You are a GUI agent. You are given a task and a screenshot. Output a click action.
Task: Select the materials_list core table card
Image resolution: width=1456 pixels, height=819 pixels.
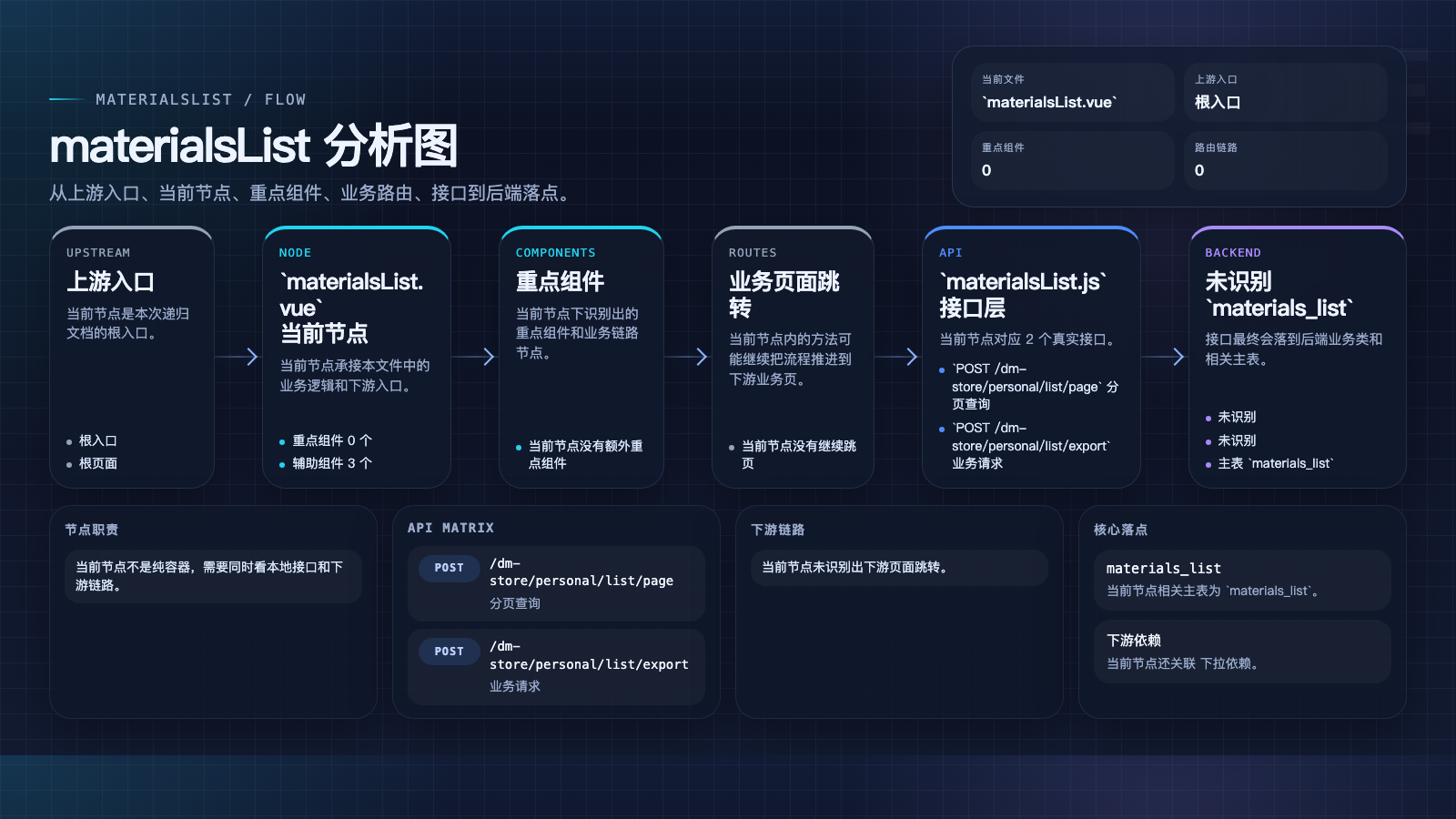(x=1242, y=580)
